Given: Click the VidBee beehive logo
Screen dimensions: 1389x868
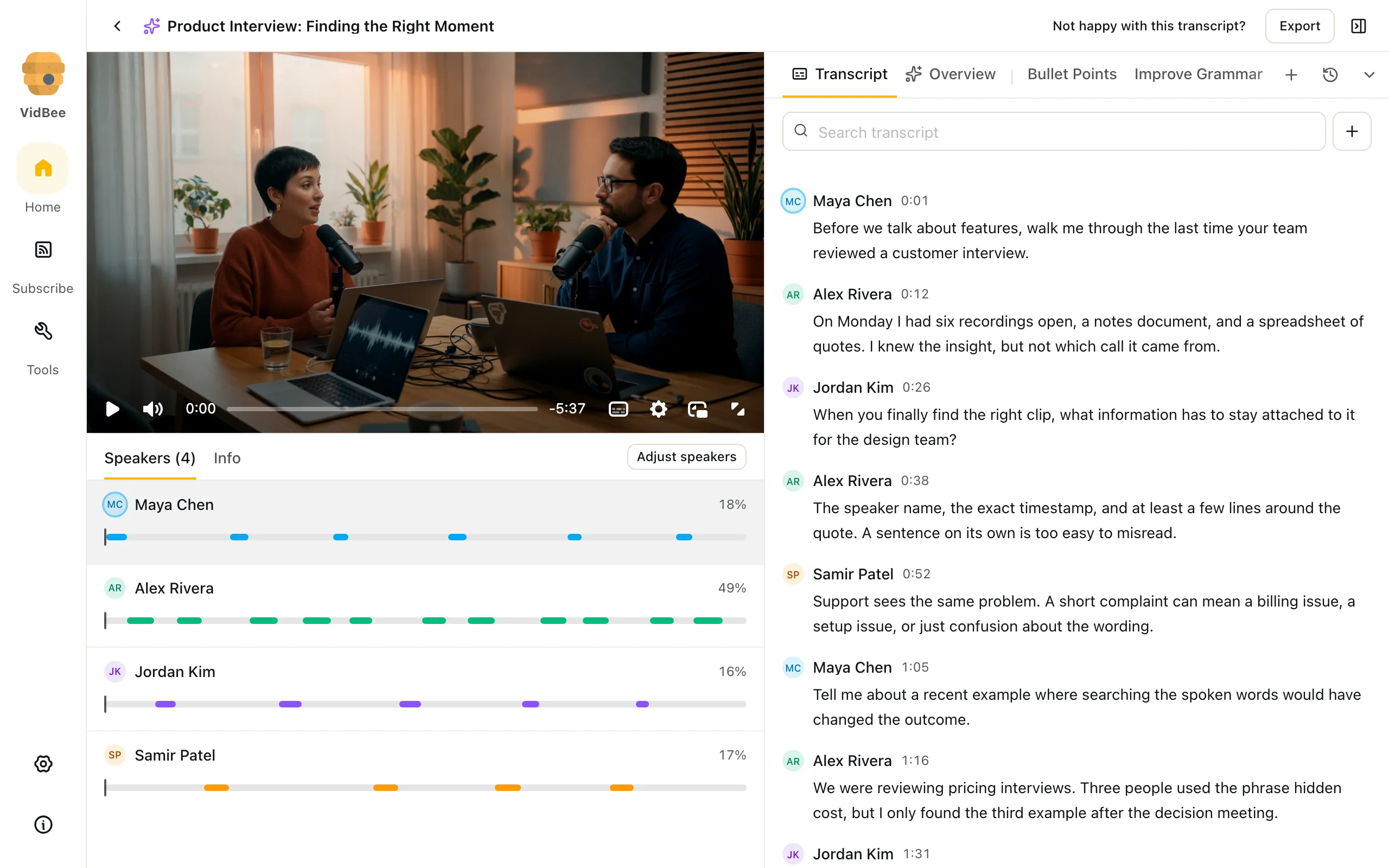Looking at the screenshot, I should click(x=43, y=73).
